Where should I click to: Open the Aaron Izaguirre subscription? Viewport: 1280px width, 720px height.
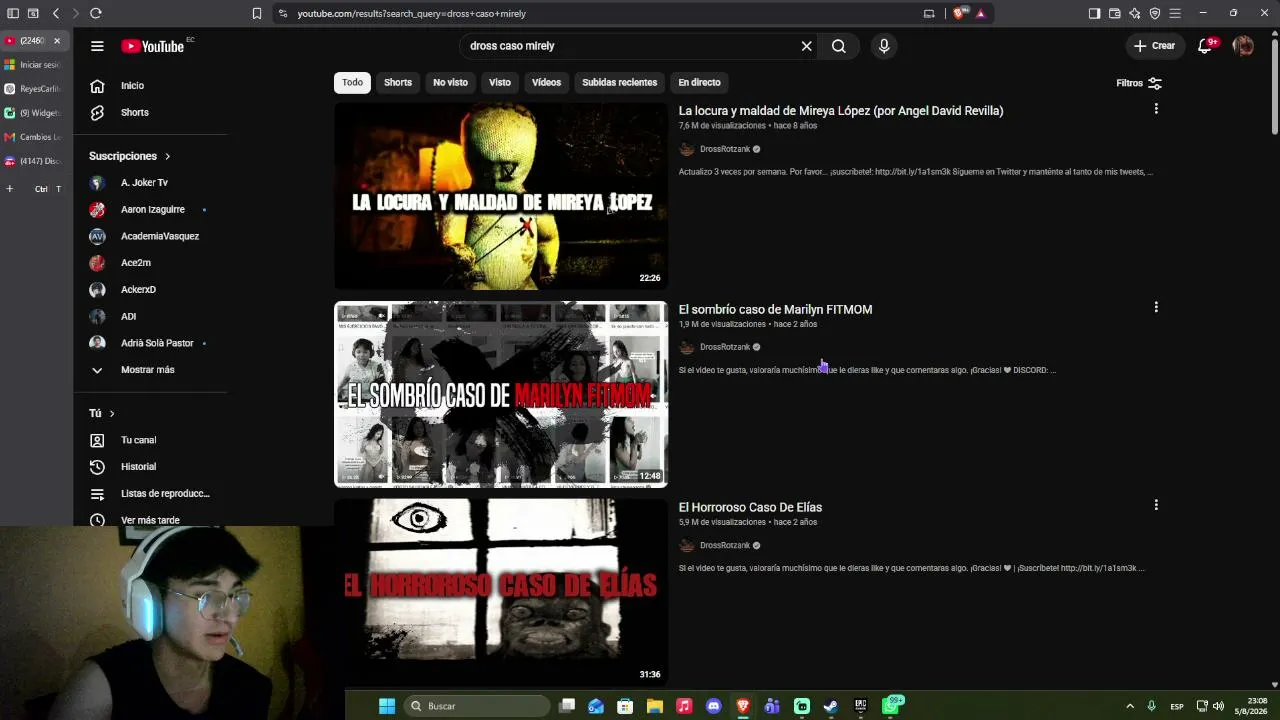coord(150,210)
